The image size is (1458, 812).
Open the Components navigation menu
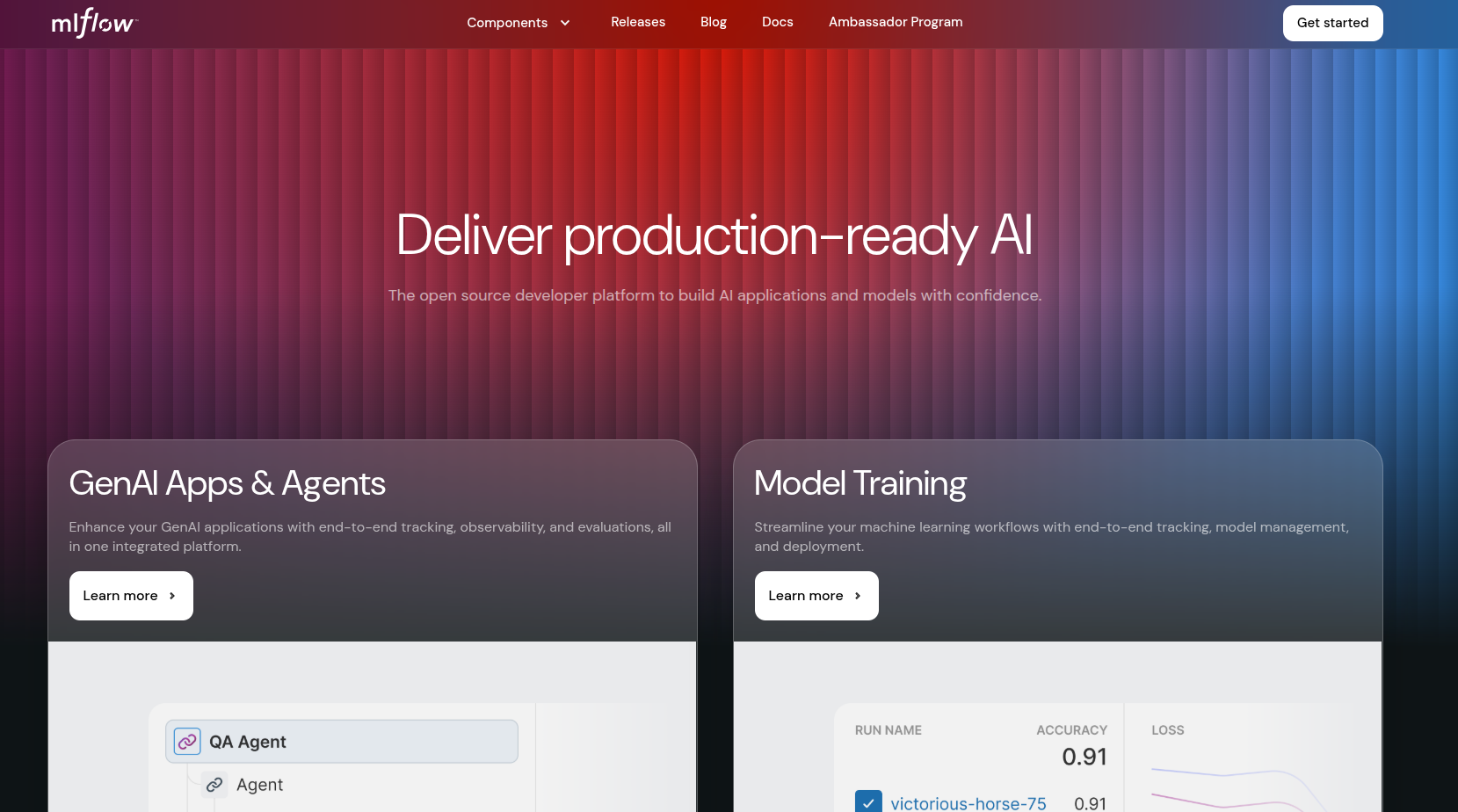(507, 23)
